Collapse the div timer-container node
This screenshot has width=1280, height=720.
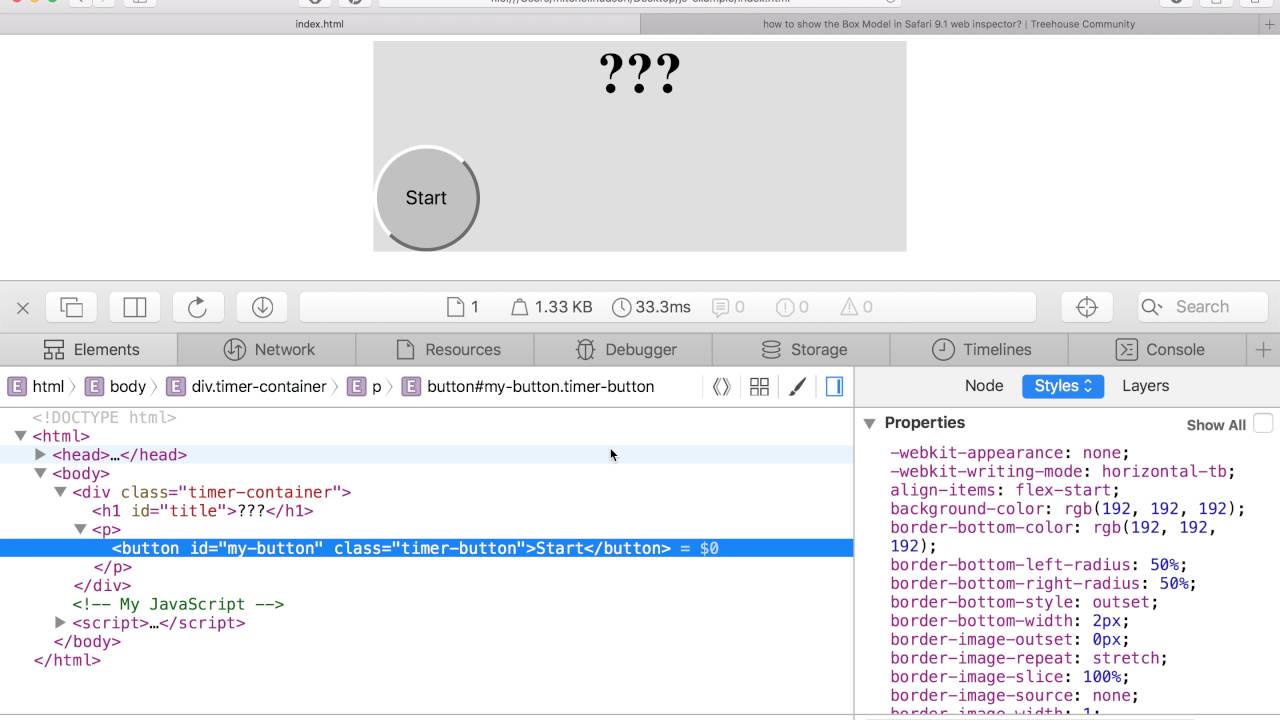click(60, 492)
